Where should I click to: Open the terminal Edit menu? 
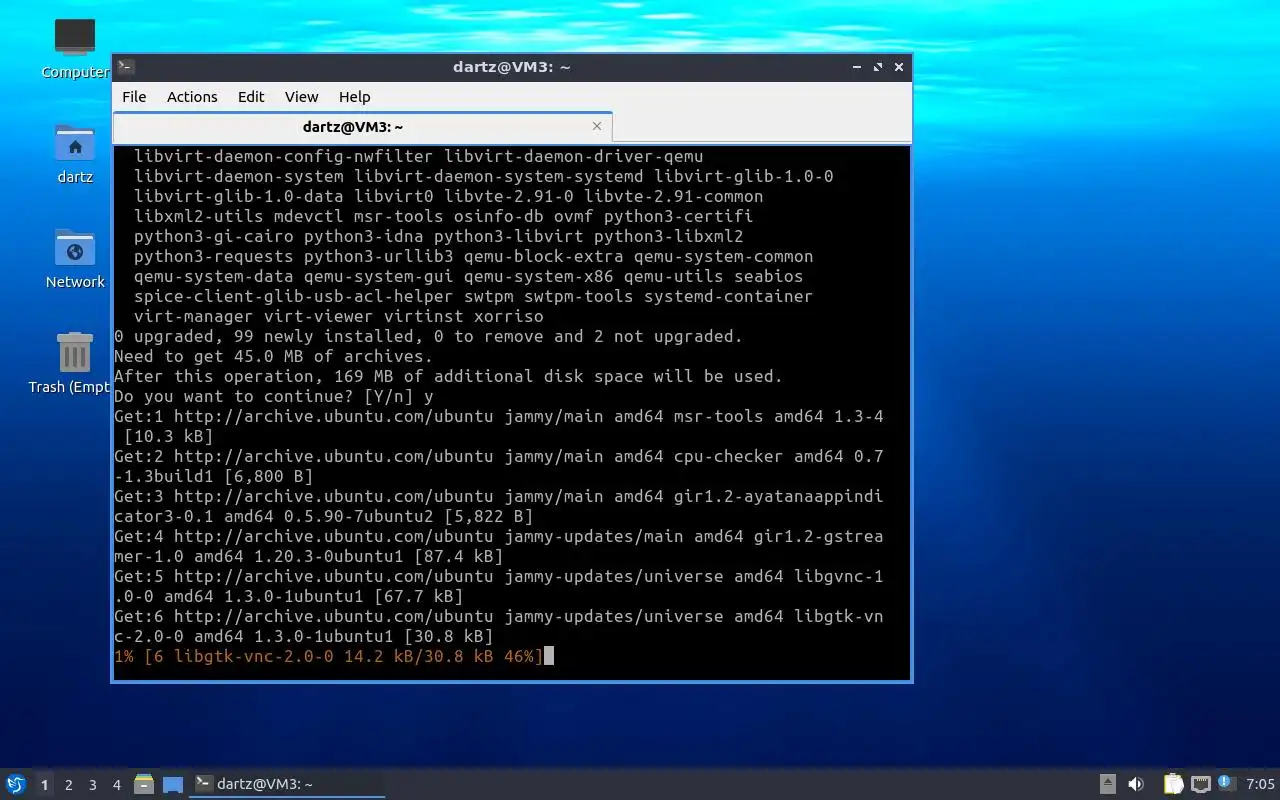(x=251, y=97)
